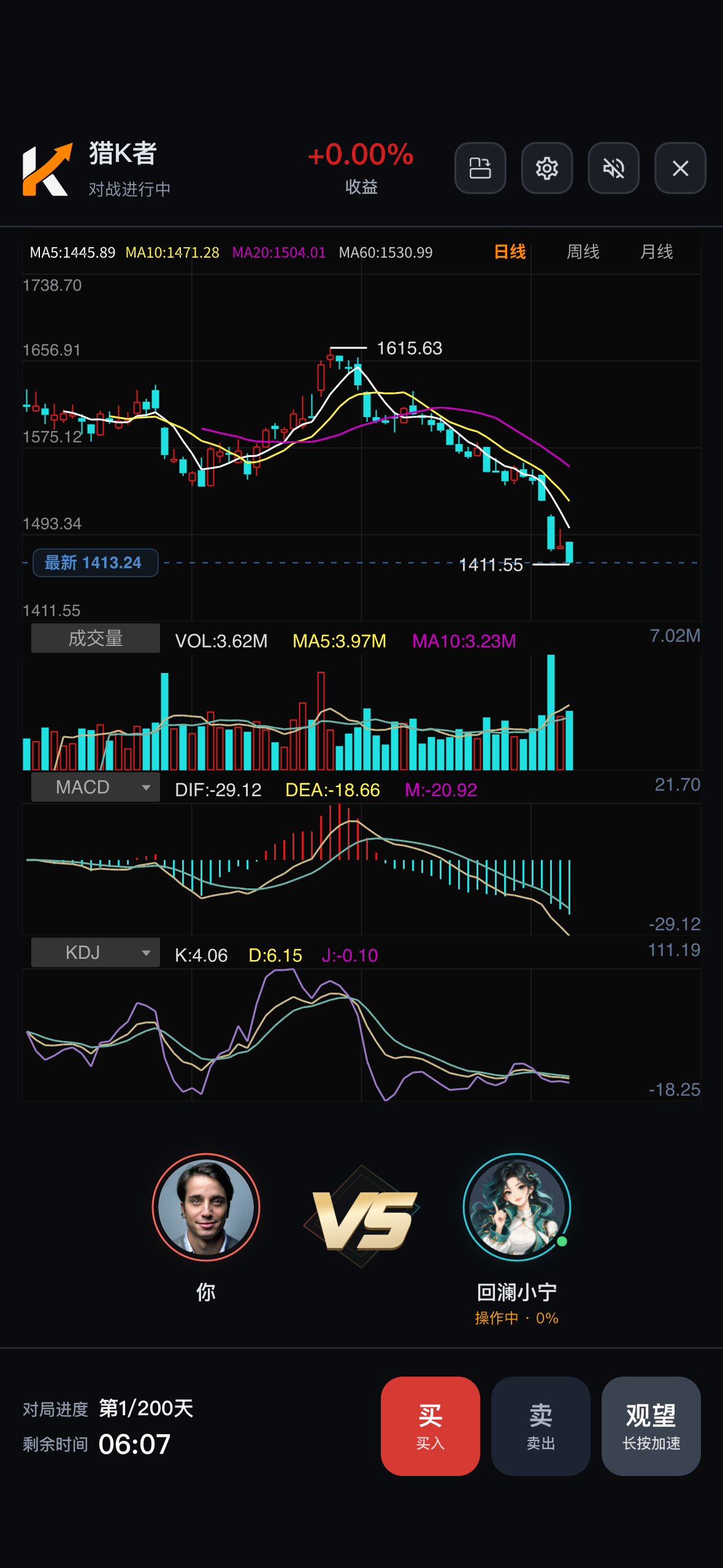This screenshot has width=723, height=1568.
Task: Tap the 操作中 · 0% opponent status
Action: 516,1318
